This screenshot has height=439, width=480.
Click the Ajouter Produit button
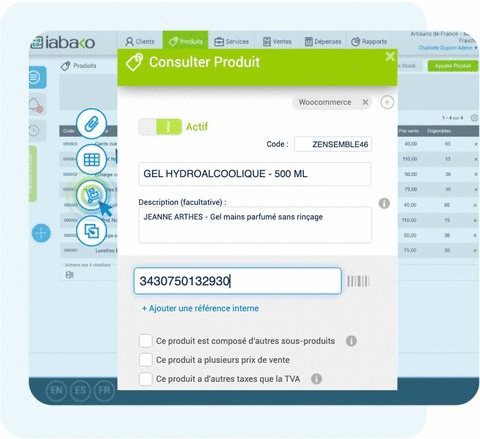(x=453, y=66)
